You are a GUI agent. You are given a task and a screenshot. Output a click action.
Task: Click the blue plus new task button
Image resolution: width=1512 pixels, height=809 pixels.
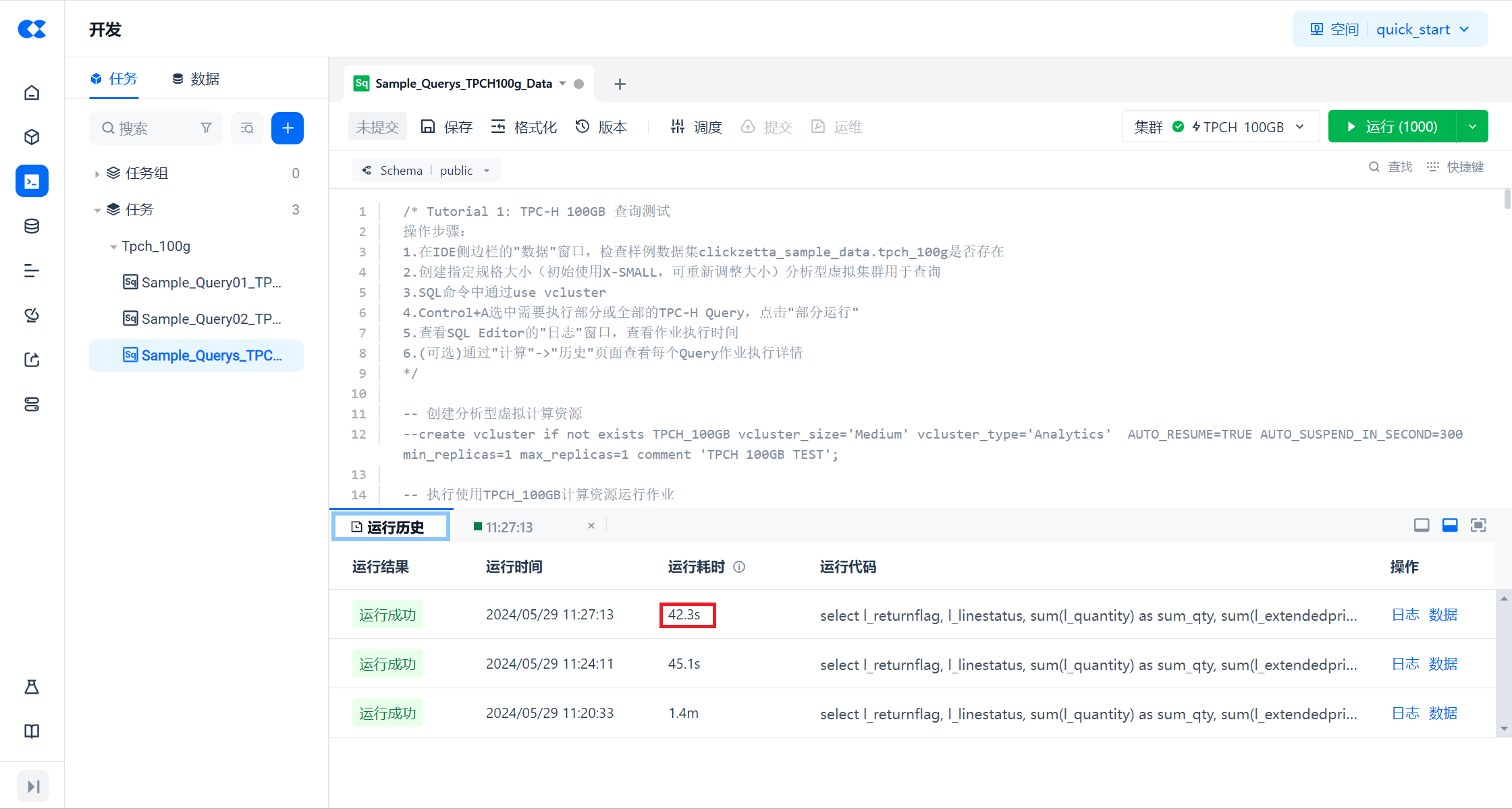pyautogui.click(x=287, y=128)
